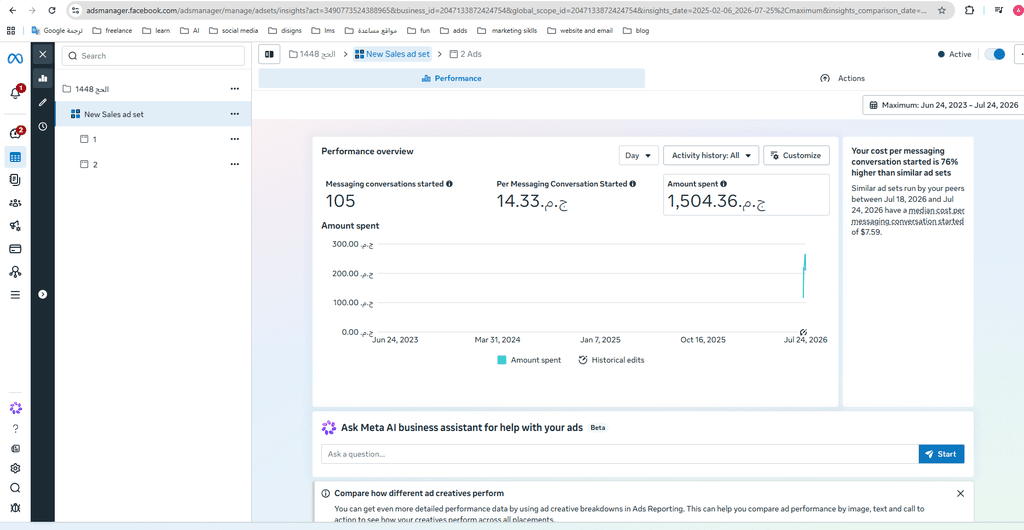Bookmark page with star icon

(x=941, y=10)
